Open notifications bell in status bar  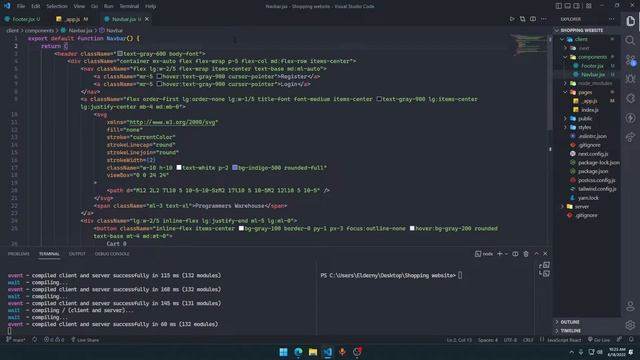point(631,340)
